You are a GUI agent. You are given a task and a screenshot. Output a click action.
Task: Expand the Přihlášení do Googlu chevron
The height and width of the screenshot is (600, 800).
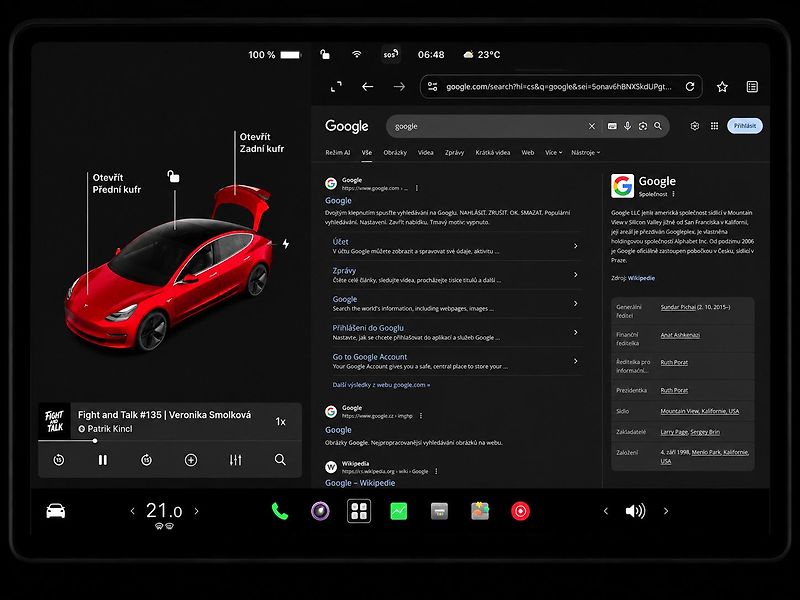[576, 332]
